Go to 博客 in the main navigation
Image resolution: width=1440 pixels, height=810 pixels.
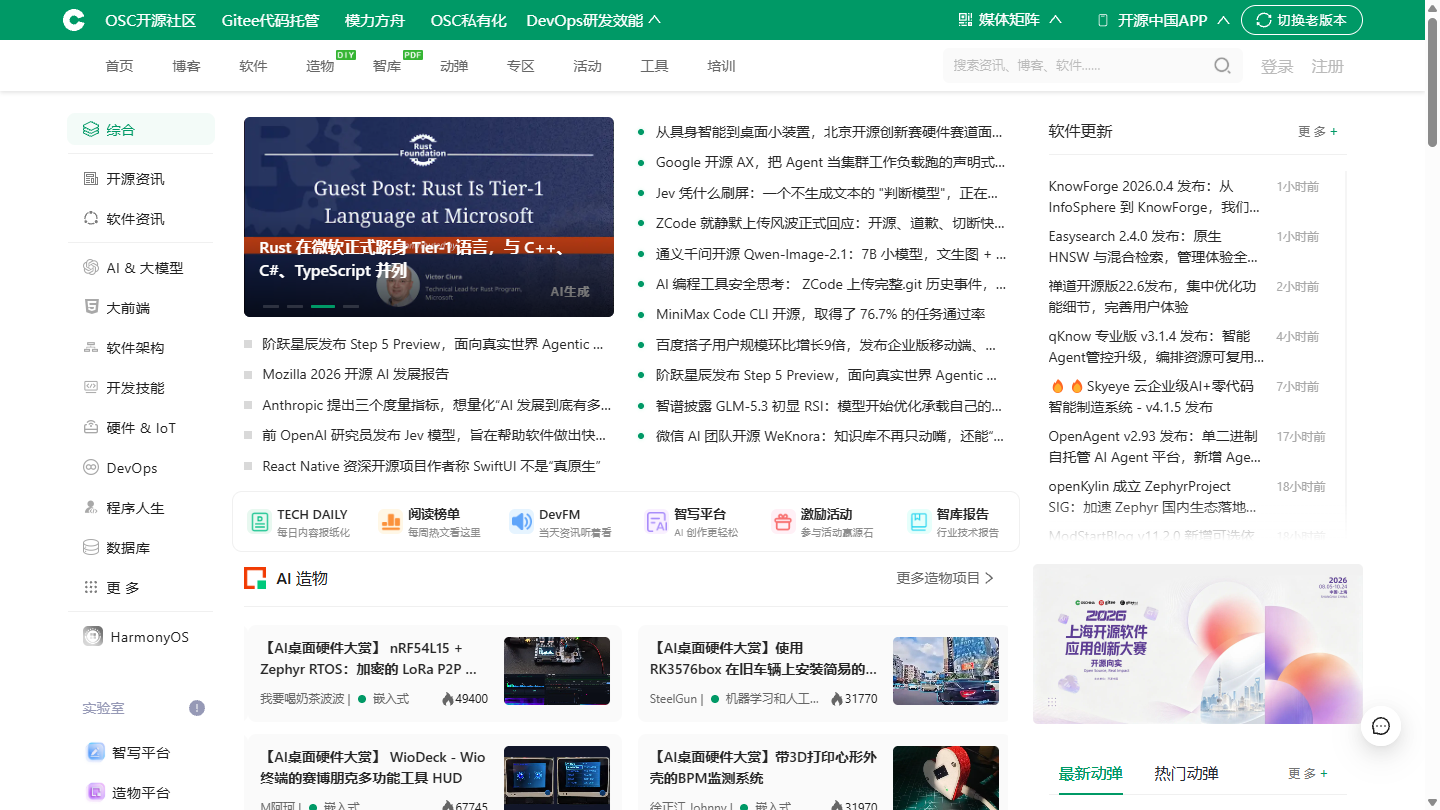186,66
